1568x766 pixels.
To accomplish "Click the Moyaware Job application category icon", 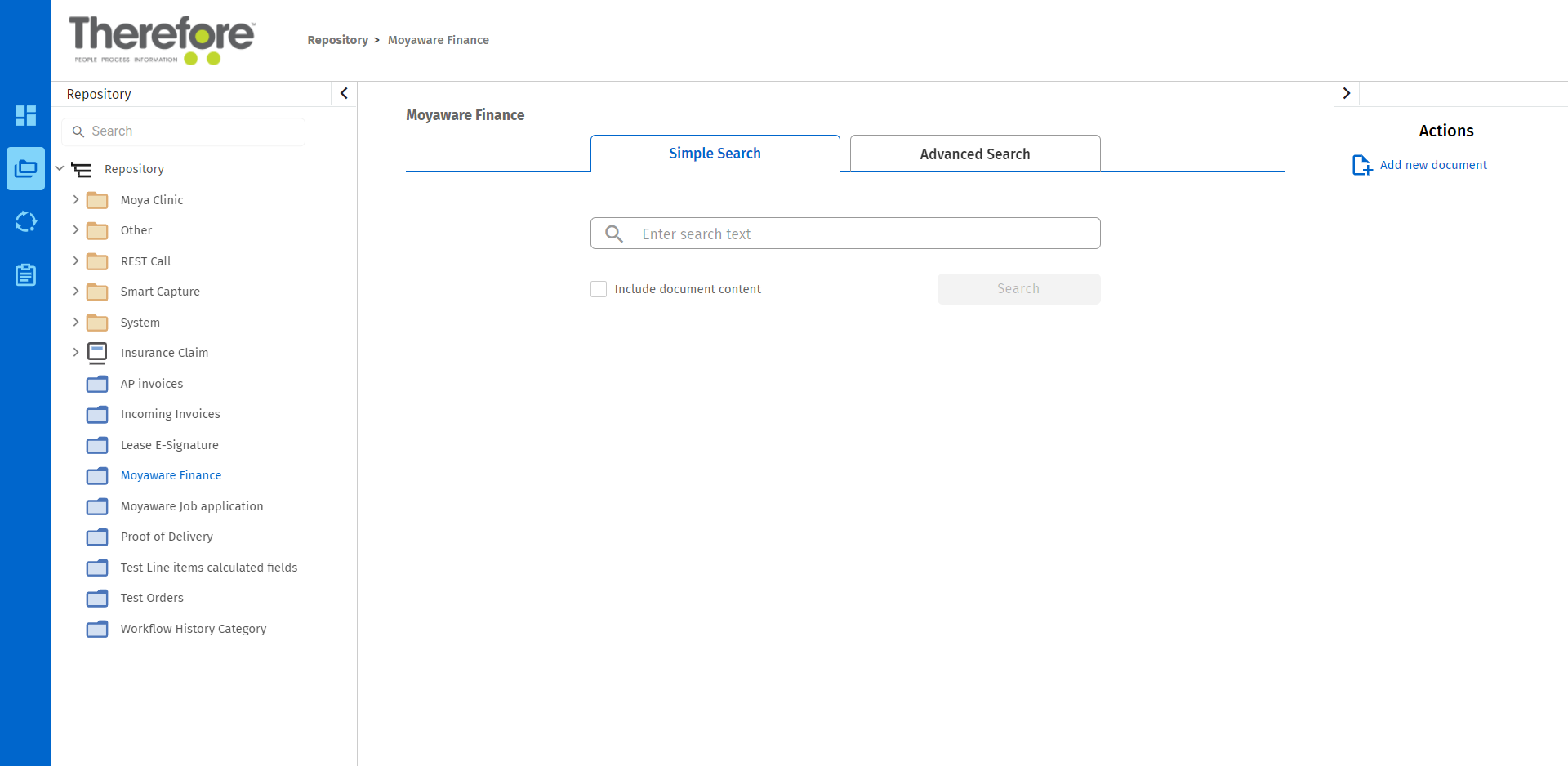I will click(97, 506).
